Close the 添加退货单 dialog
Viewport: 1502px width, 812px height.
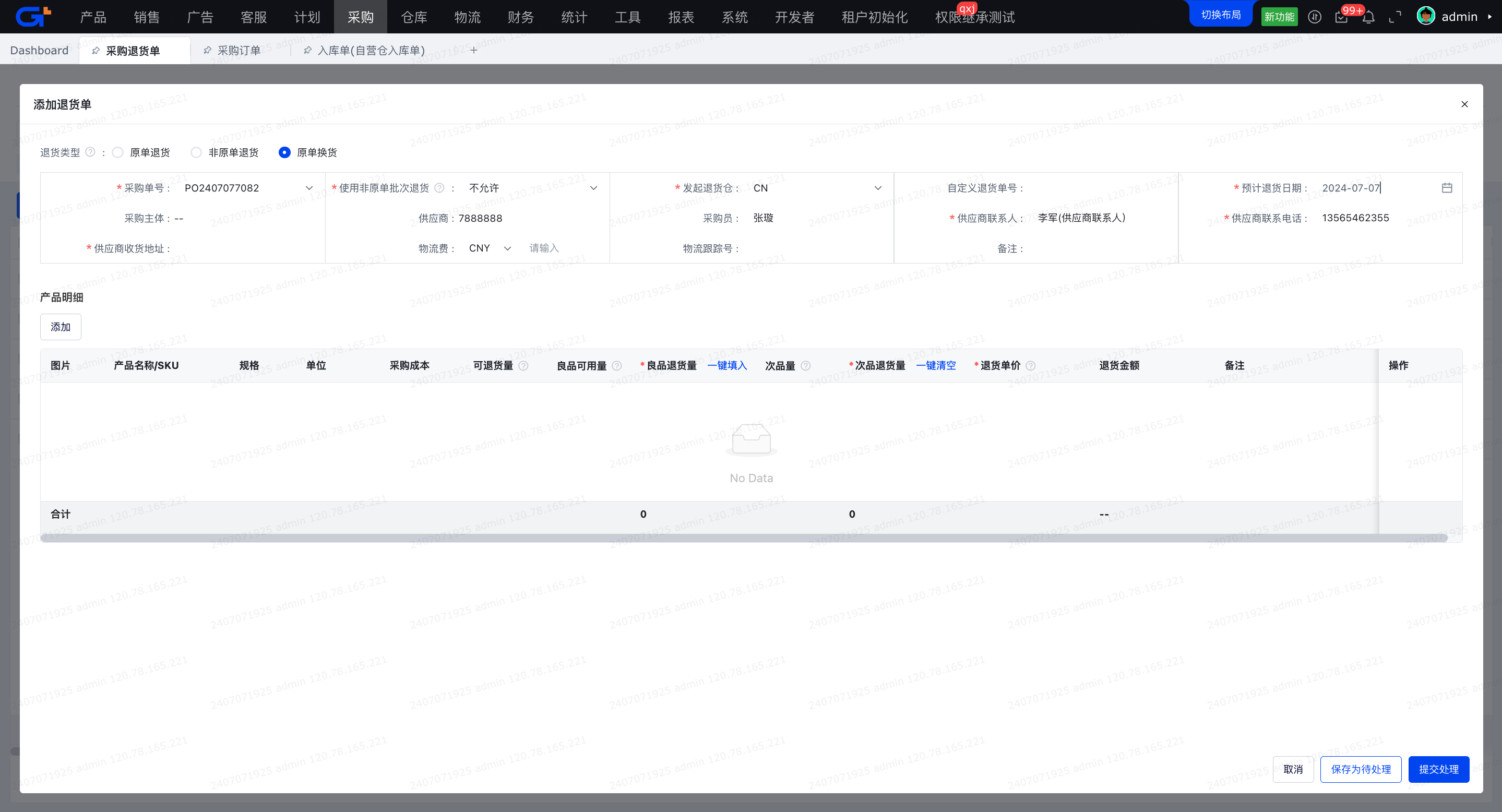click(1464, 104)
